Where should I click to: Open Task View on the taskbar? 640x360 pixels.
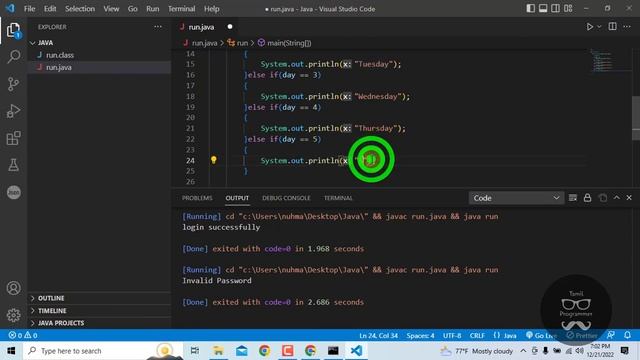click(x=195, y=351)
